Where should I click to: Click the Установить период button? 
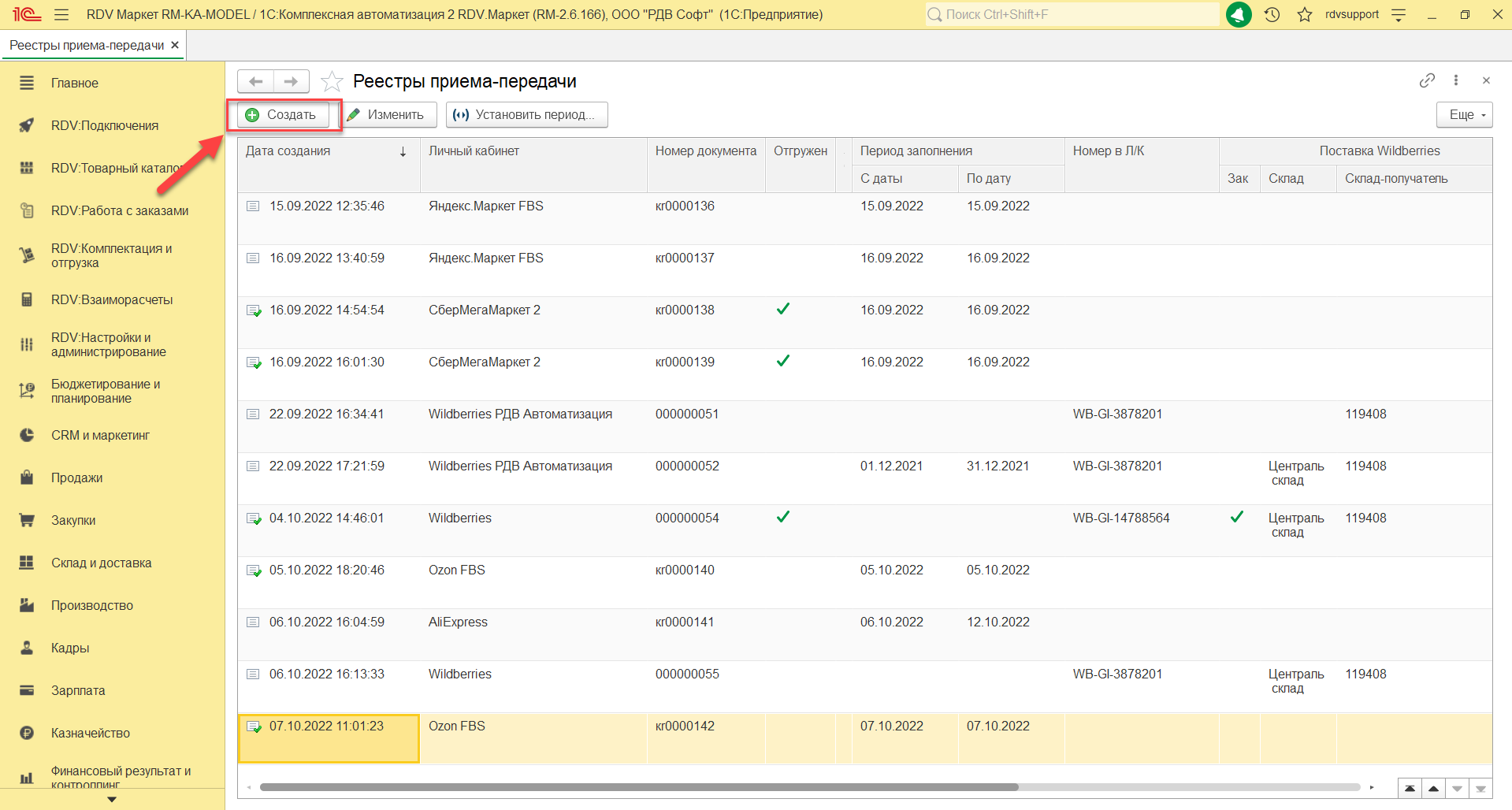click(526, 114)
